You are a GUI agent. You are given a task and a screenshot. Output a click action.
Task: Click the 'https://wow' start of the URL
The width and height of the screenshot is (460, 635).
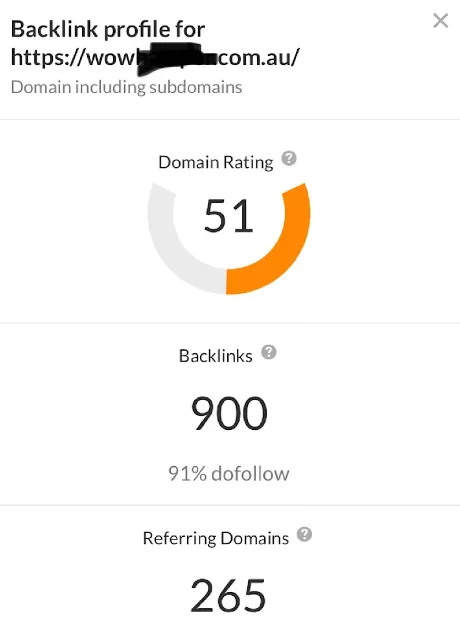[73, 57]
